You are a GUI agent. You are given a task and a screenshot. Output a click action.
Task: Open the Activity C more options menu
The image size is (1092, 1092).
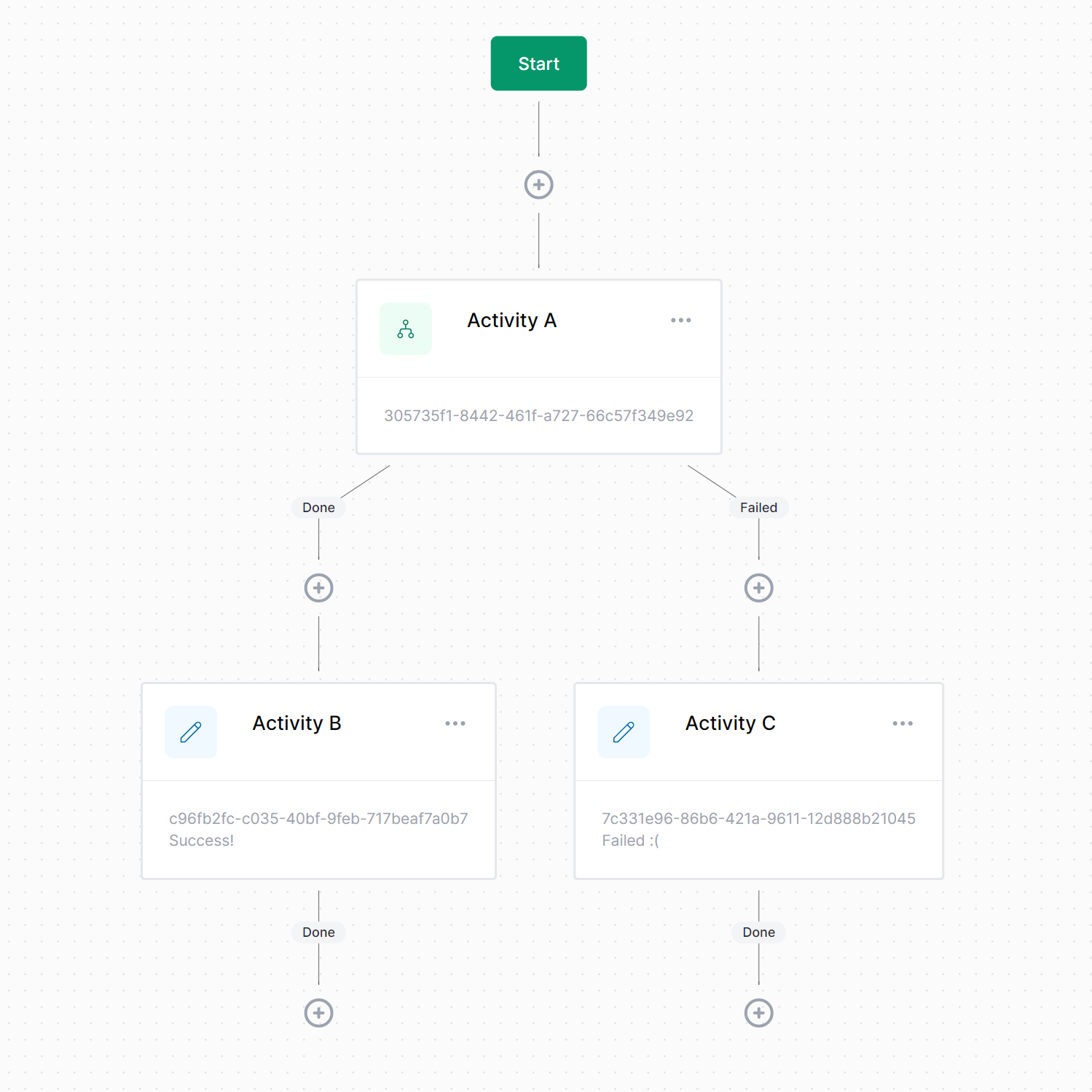point(902,723)
